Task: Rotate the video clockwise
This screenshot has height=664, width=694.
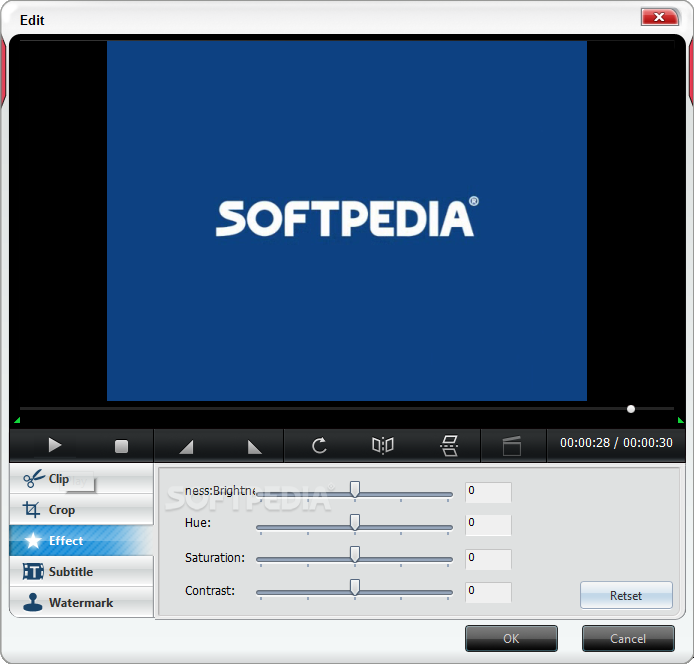Action: [319, 446]
